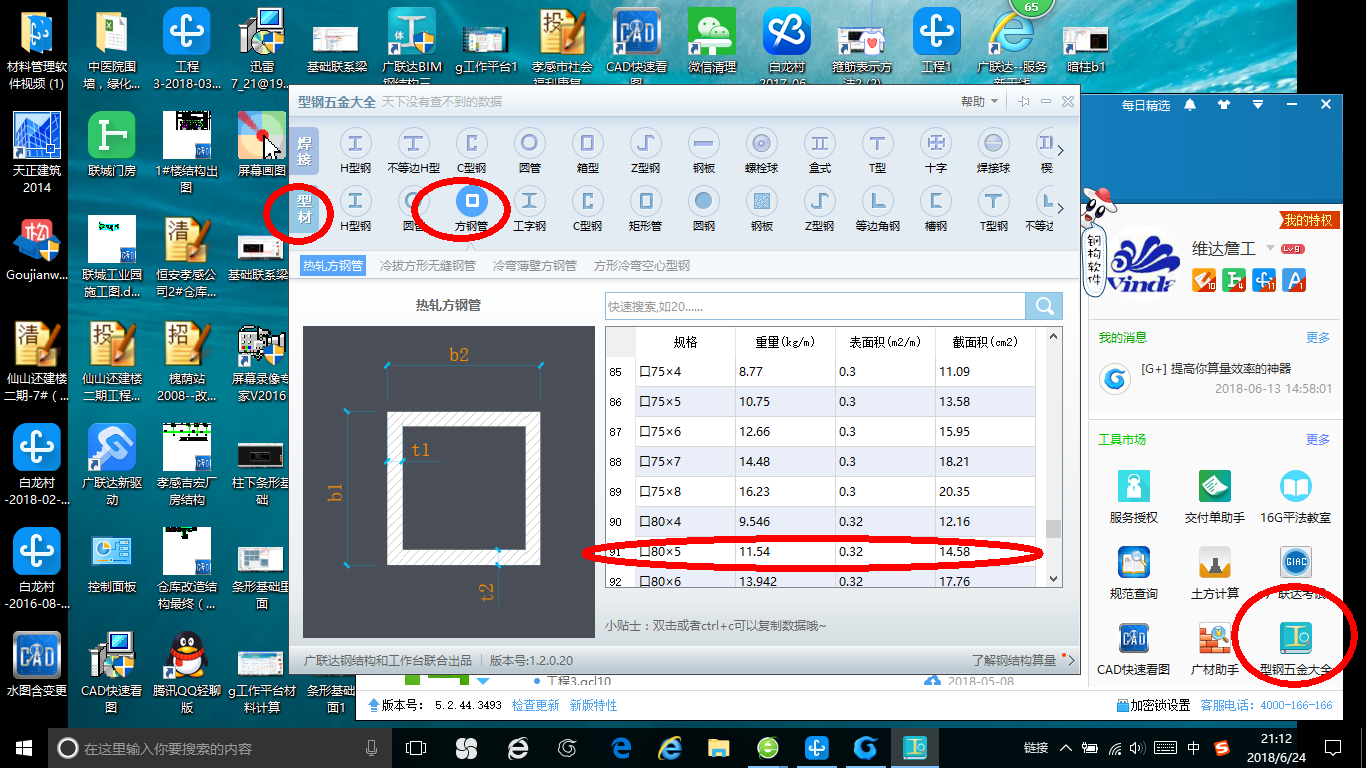This screenshot has width=1366, height=768.
Task: Select the 热轧方钢管 tab
Action: pyautogui.click(x=333, y=266)
